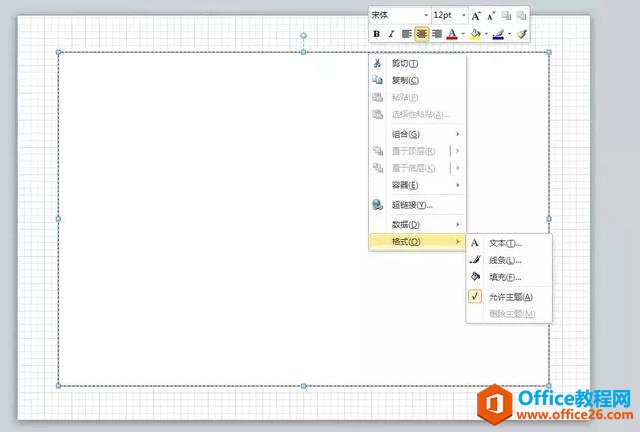This screenshot has height=432, width=640.
Task: Open the line color dropdown arrow
Action: click(x=509, y=34)
